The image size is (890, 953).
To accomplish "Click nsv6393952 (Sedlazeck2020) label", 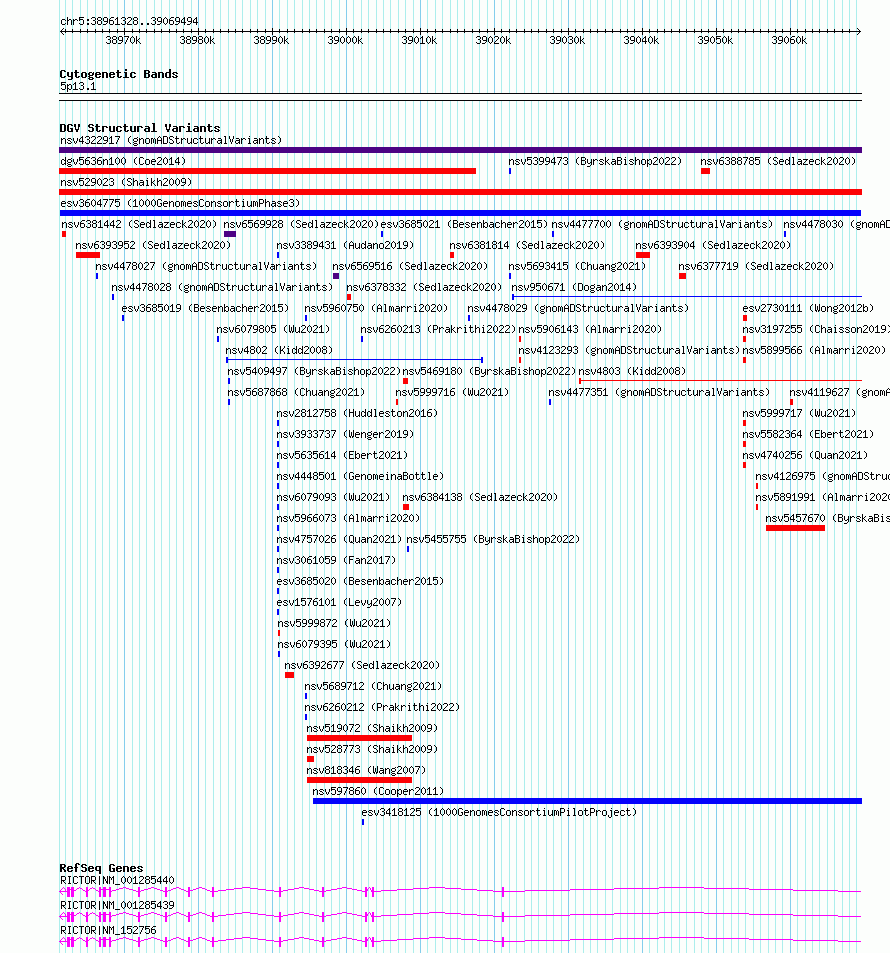I will tap(153, 246).
